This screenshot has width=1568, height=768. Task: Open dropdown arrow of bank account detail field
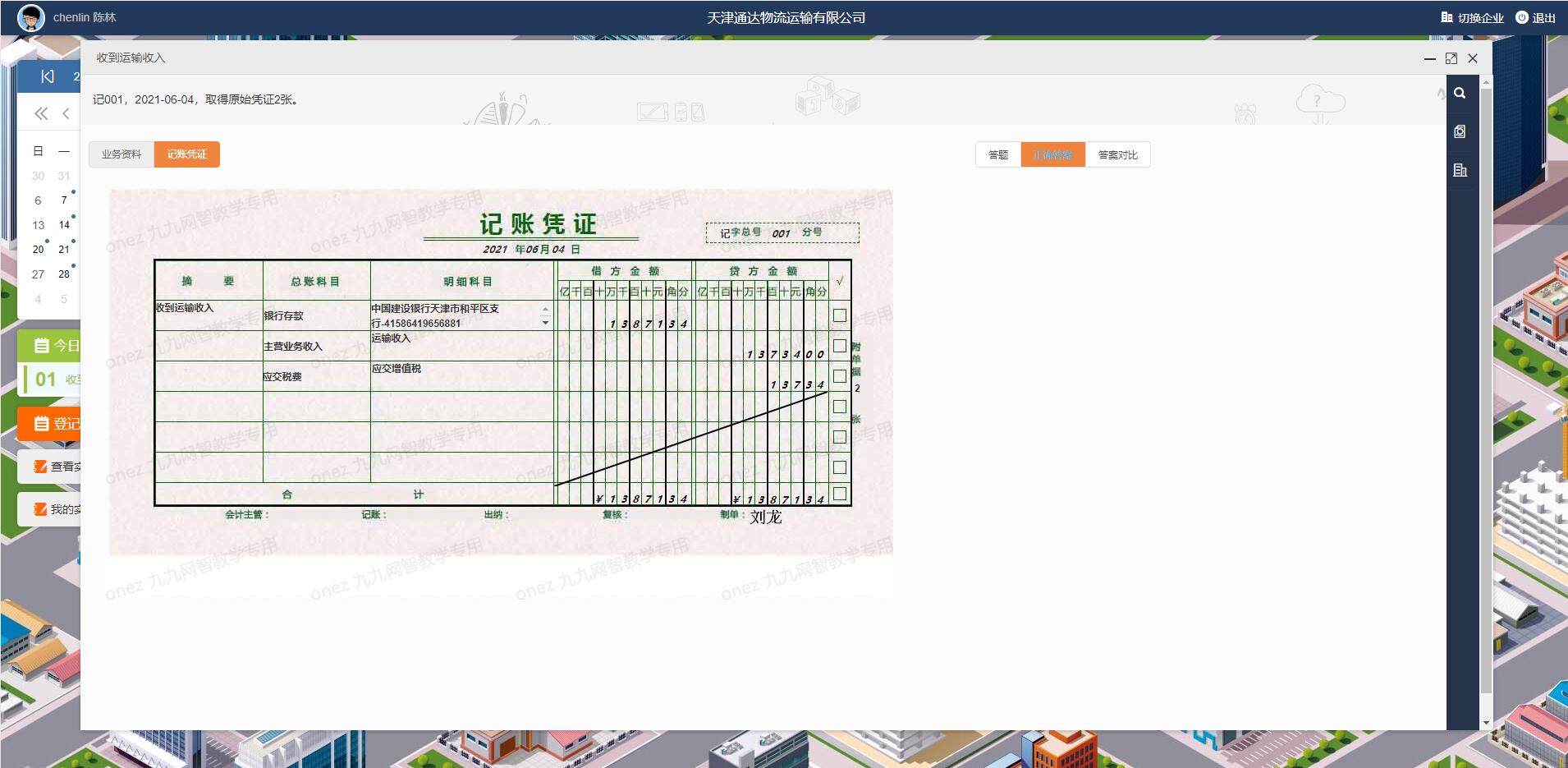(545, 324)
